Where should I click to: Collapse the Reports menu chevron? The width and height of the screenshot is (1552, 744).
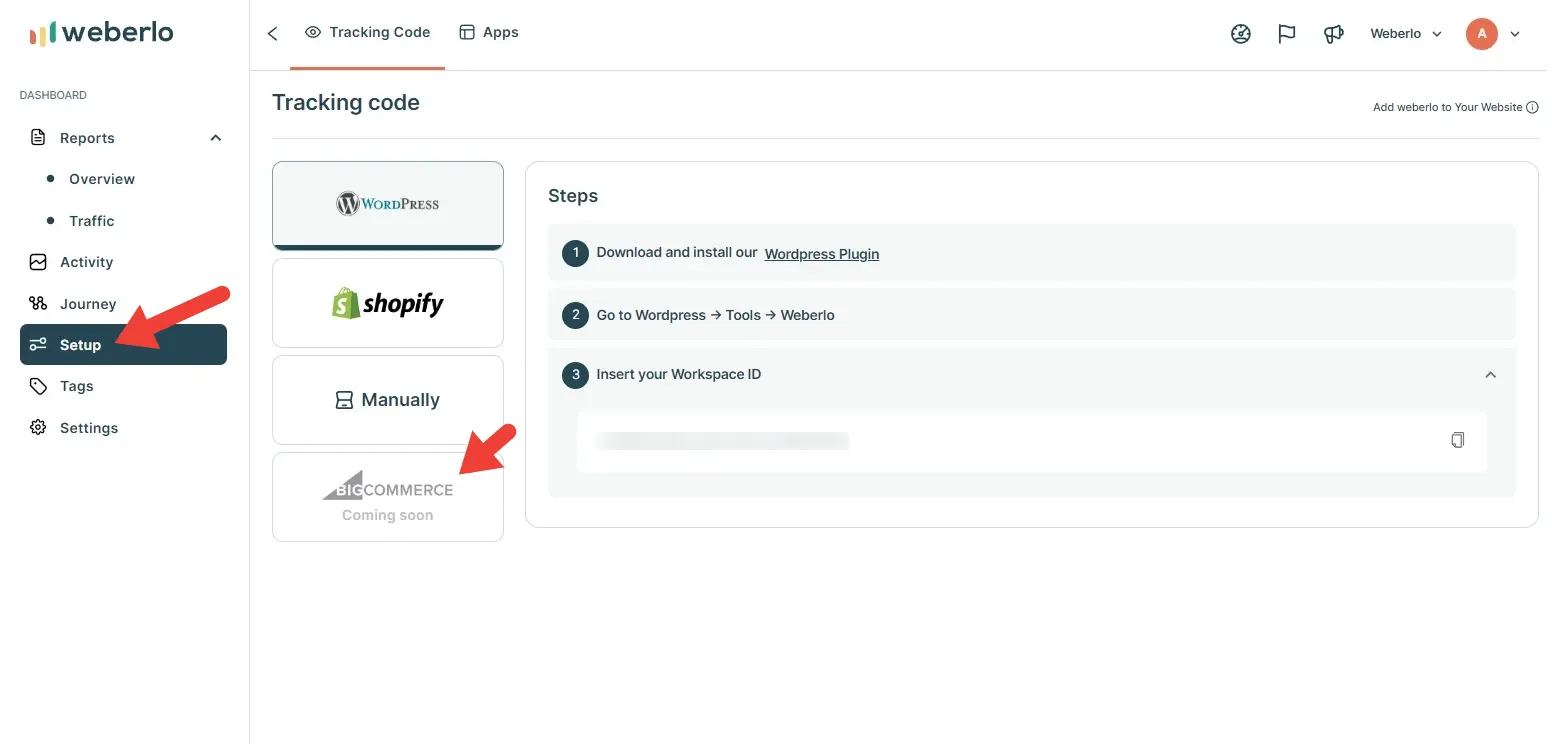tap(215, 138)
